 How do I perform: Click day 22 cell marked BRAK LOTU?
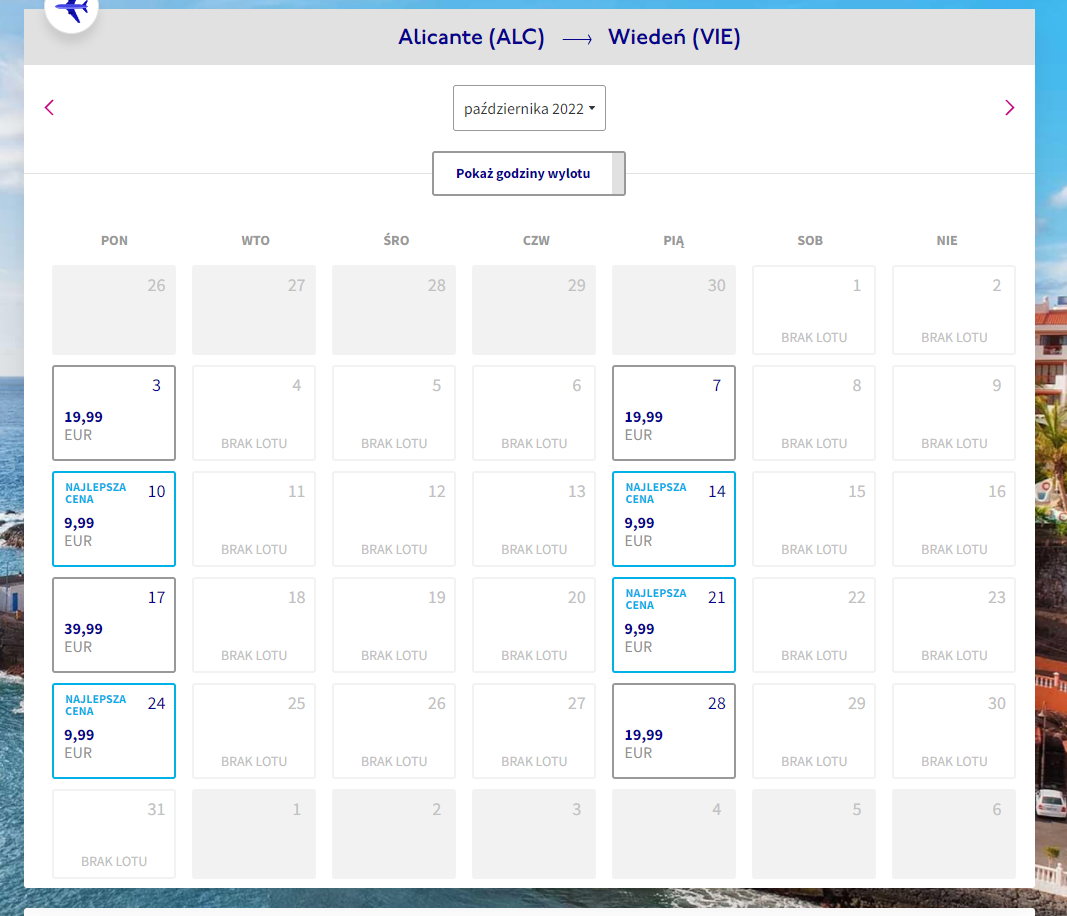[814, 625]
